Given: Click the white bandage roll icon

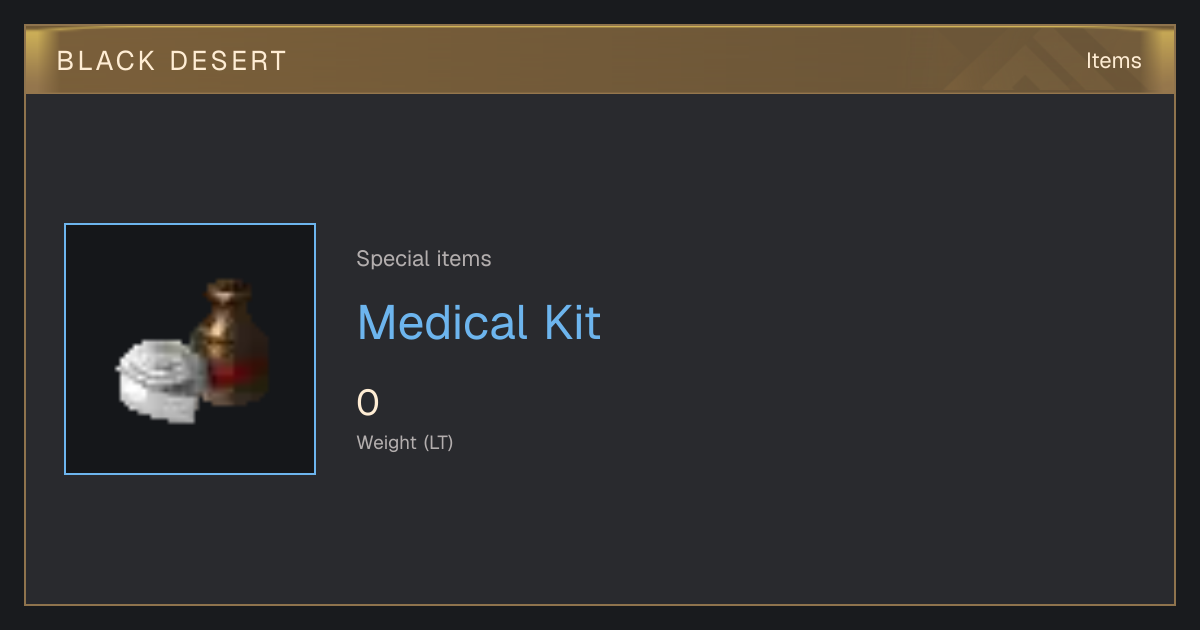Looking at the screenshot, I should pos(160,379).
